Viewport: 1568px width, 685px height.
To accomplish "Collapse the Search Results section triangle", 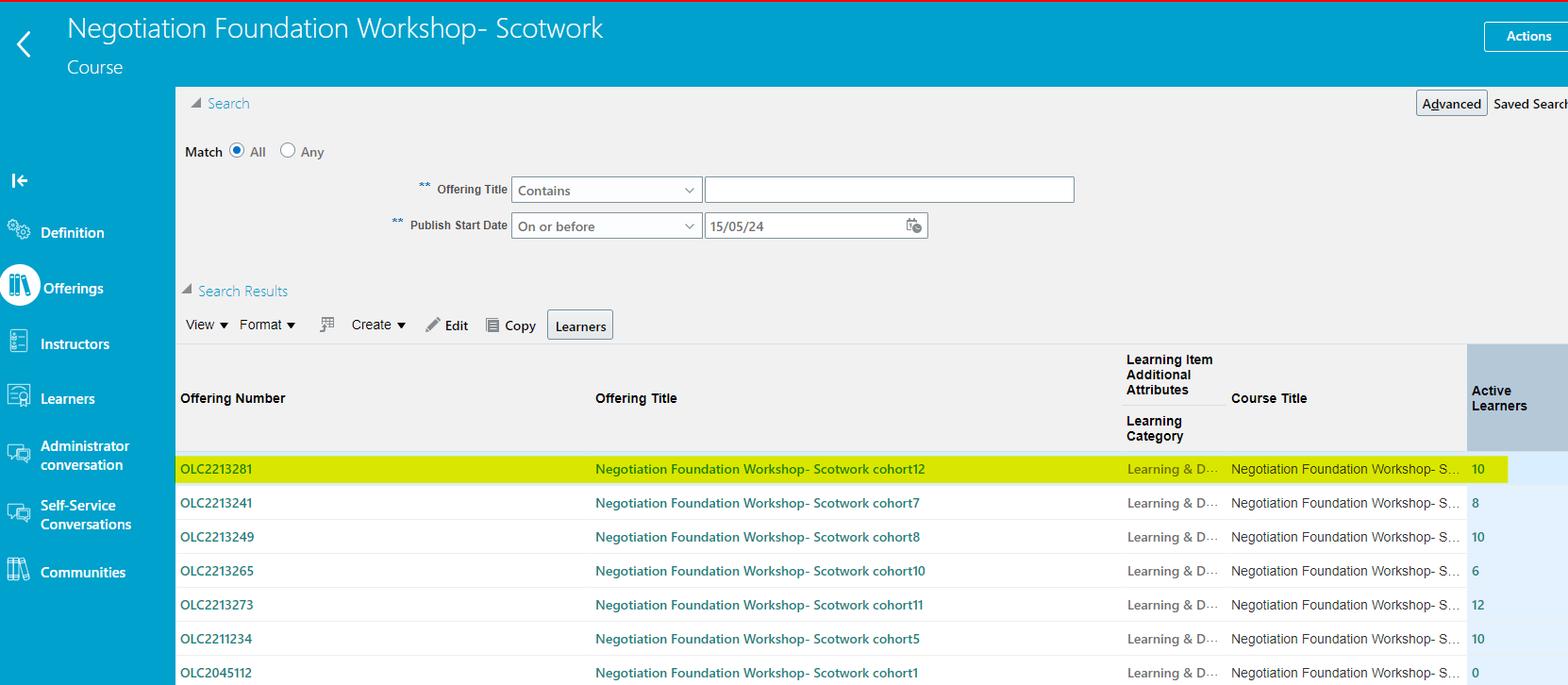I will [x=187, y=290].
